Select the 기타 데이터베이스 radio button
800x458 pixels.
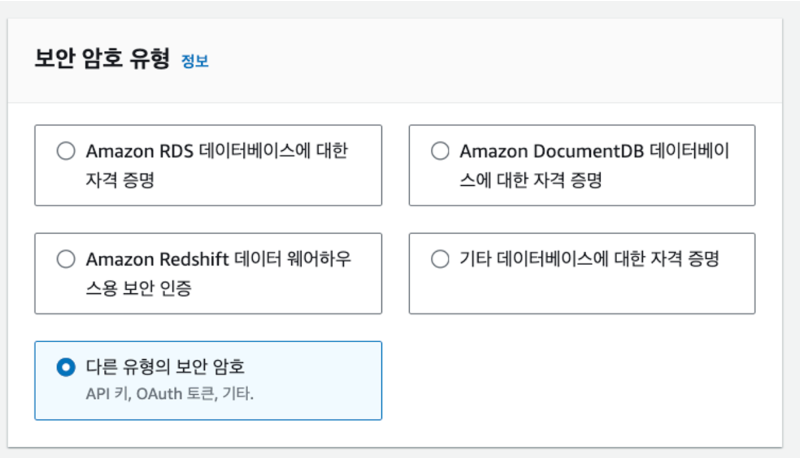440,259
